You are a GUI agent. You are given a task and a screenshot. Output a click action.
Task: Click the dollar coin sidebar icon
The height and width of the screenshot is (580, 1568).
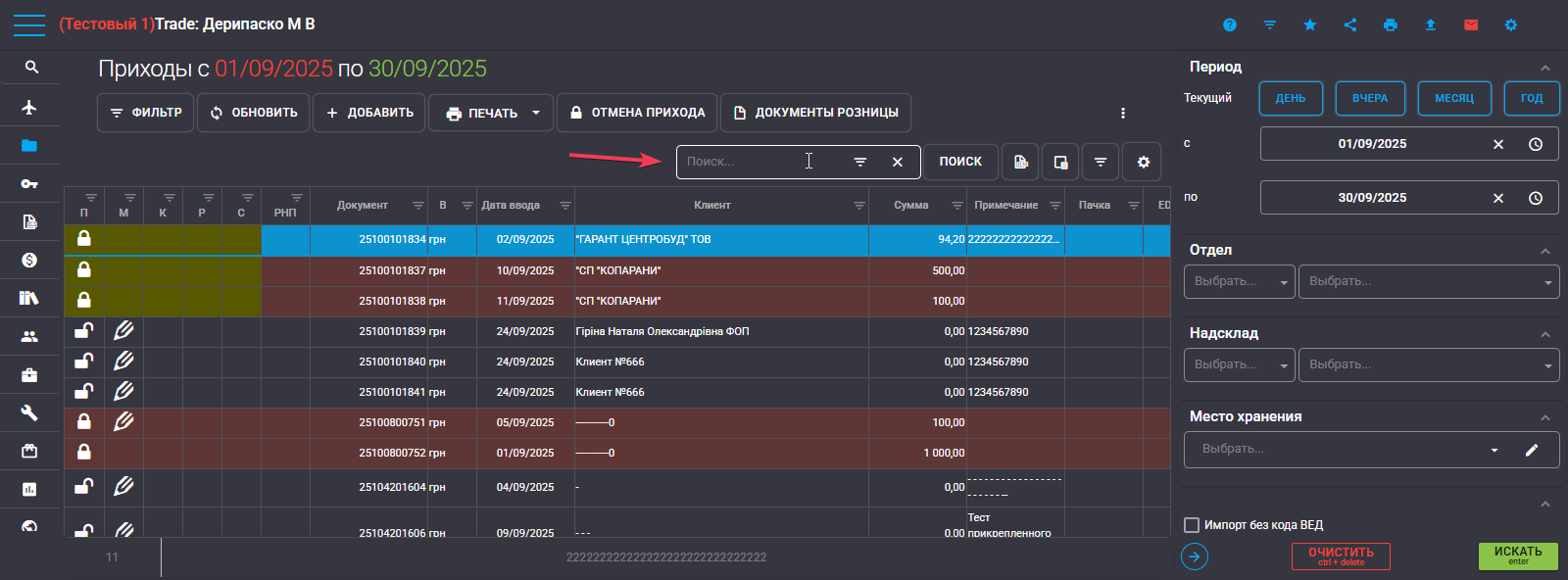pyautogui.click(x=29, y=260)
